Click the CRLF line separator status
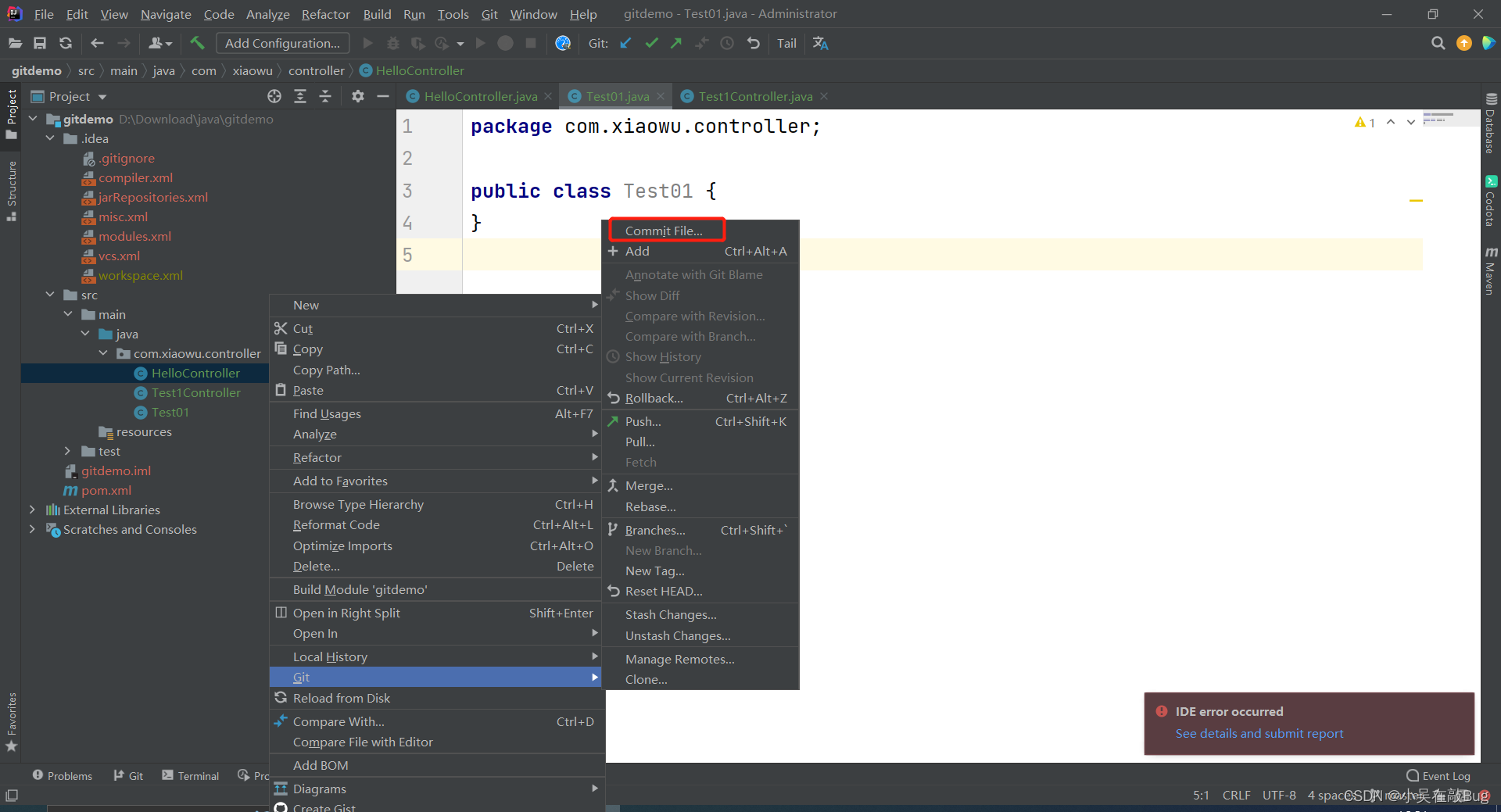 pyautogui.click(x=1236, y=795)
